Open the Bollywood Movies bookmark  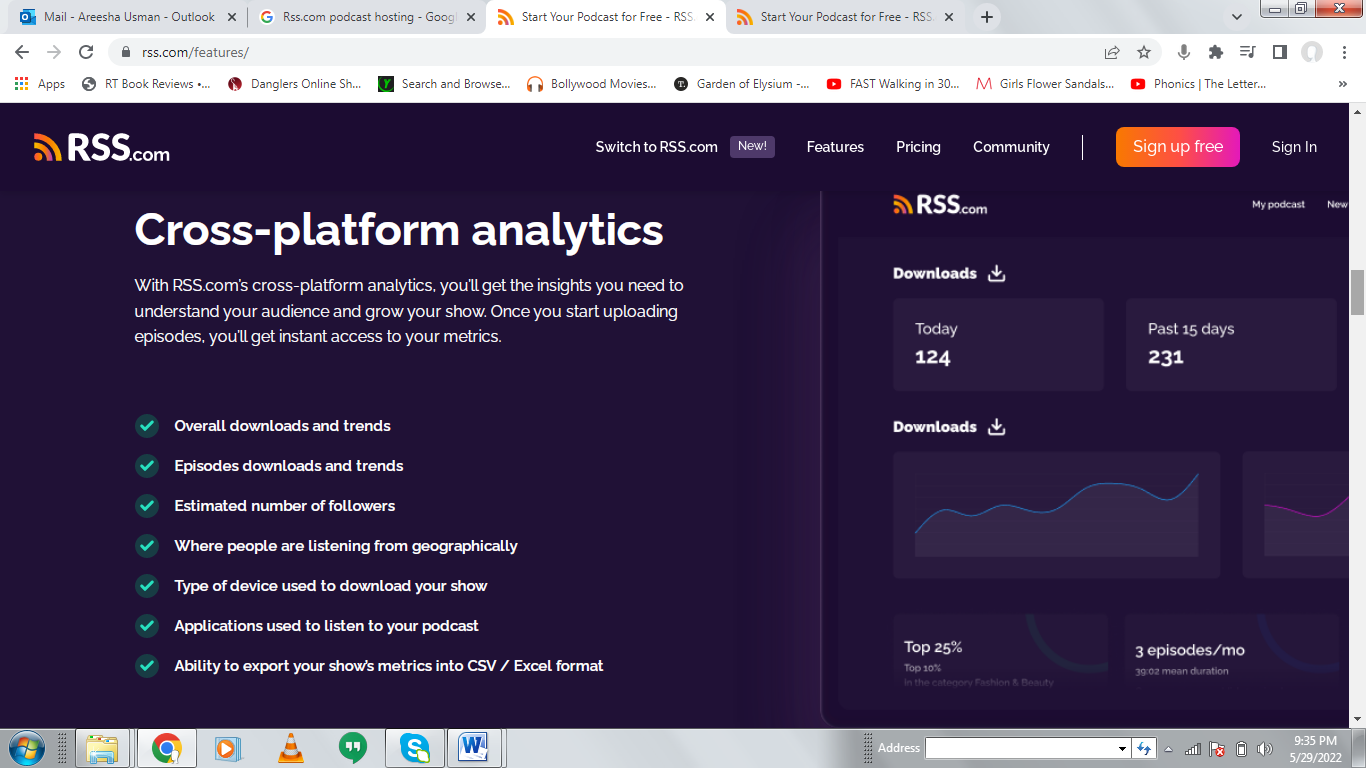click(593, 84)
